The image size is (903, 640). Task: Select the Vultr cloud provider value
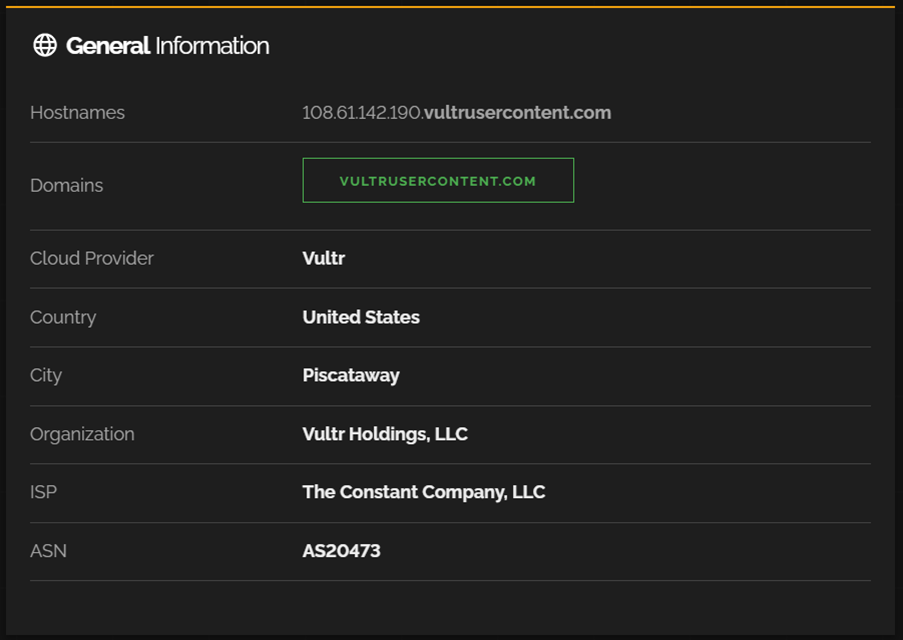point(323,258)
